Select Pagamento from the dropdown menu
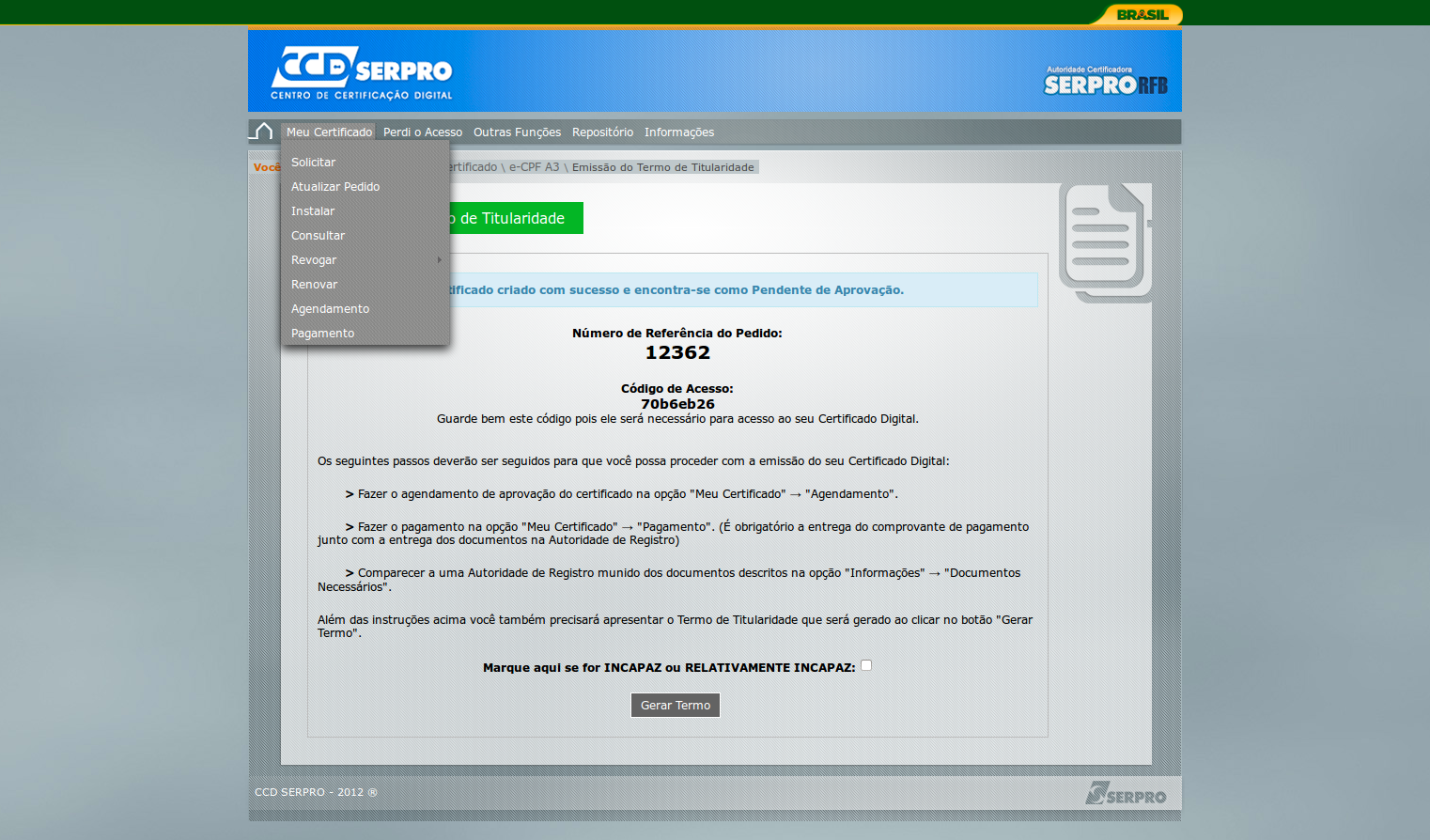 tap(322, 334)
